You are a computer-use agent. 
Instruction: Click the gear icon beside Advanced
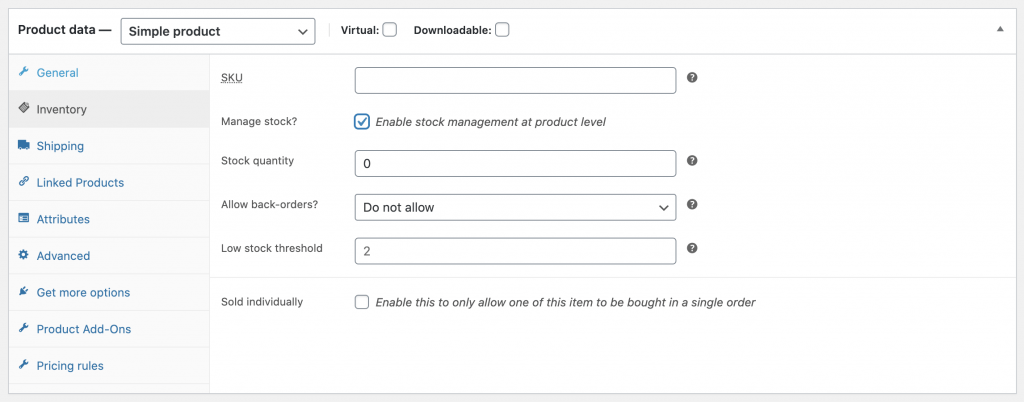click(x=24, y=255)
